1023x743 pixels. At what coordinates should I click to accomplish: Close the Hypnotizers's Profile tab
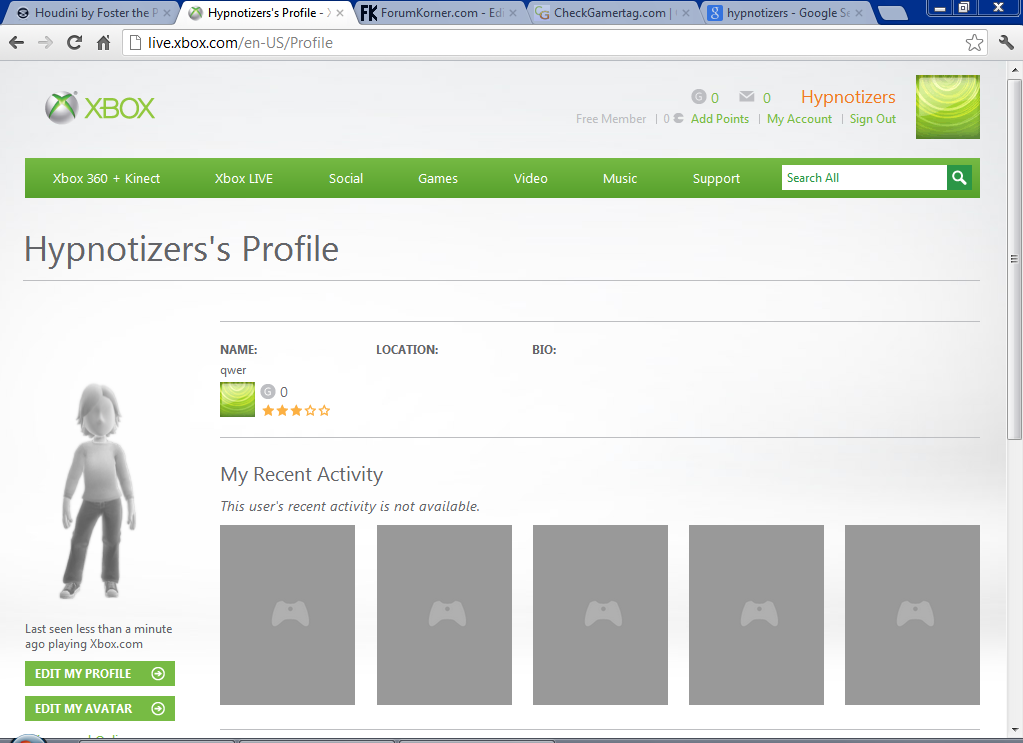340,13
